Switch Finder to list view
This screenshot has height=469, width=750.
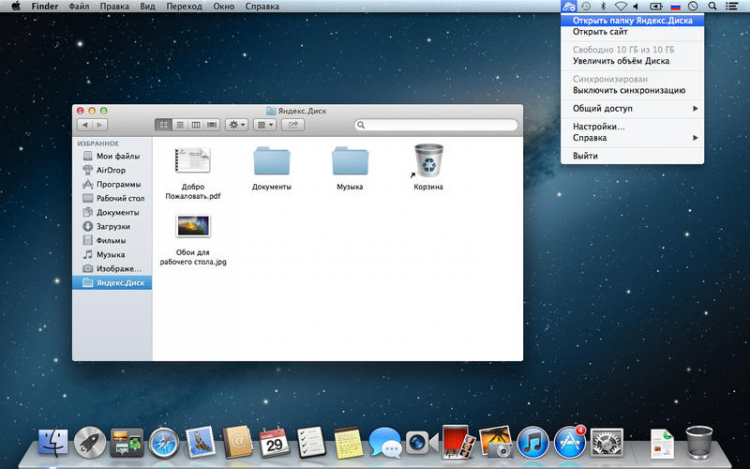[180, 124]
